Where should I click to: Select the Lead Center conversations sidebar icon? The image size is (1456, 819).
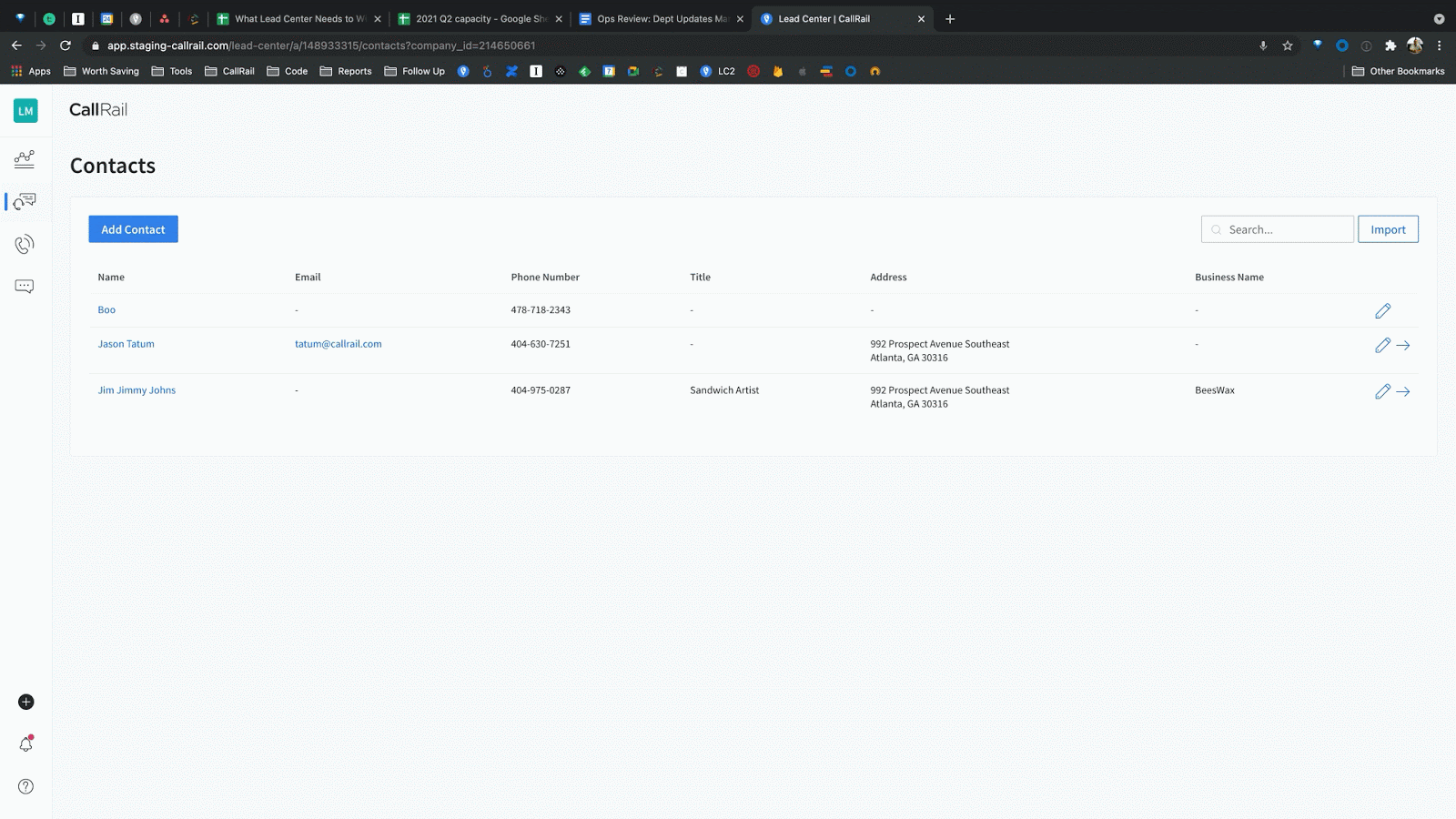coord(25,201)
